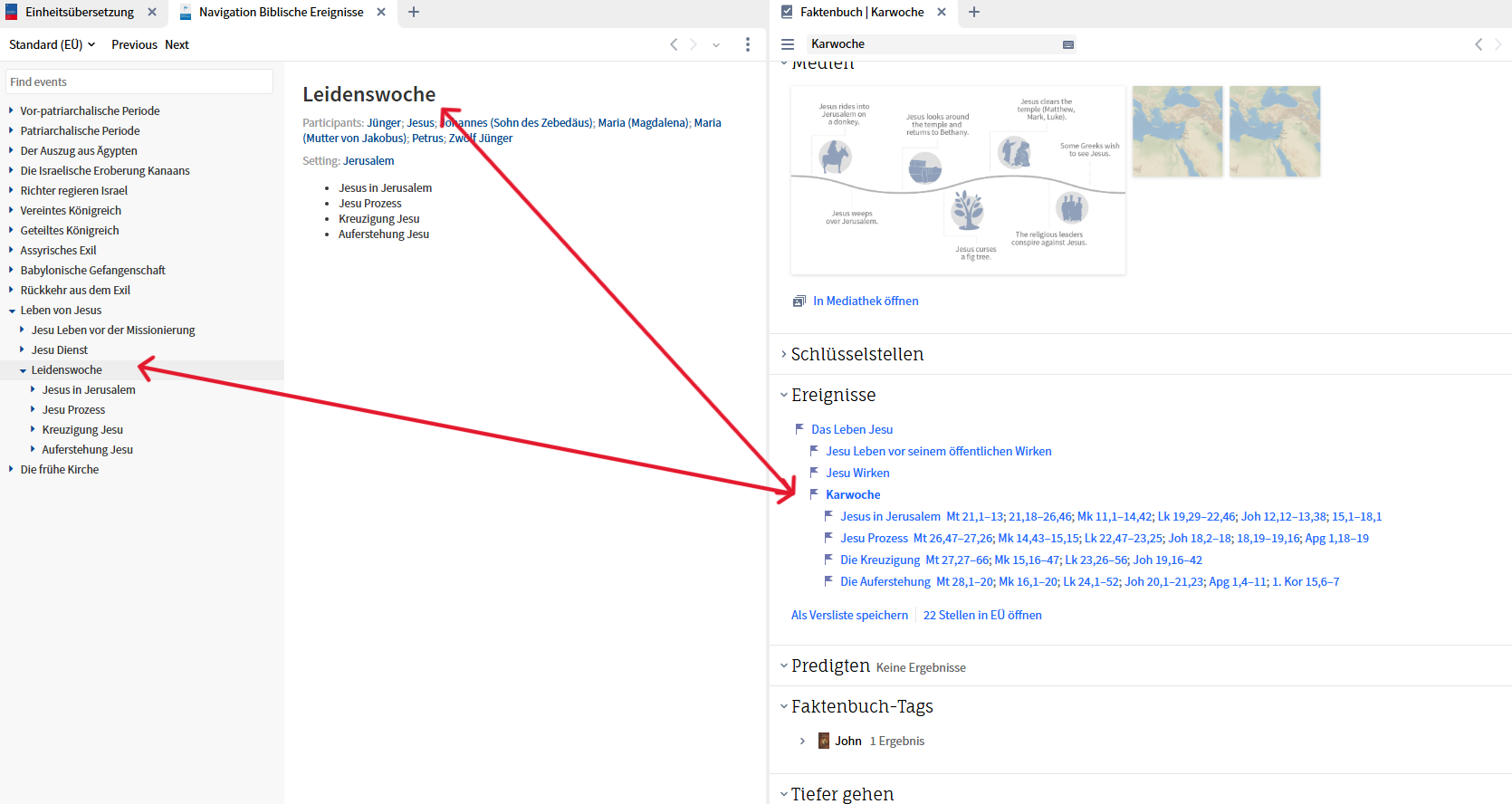Expand the Kreuzigung Jesu tree node
Screen dimensions: 1512x804
[x=33, y=429]
